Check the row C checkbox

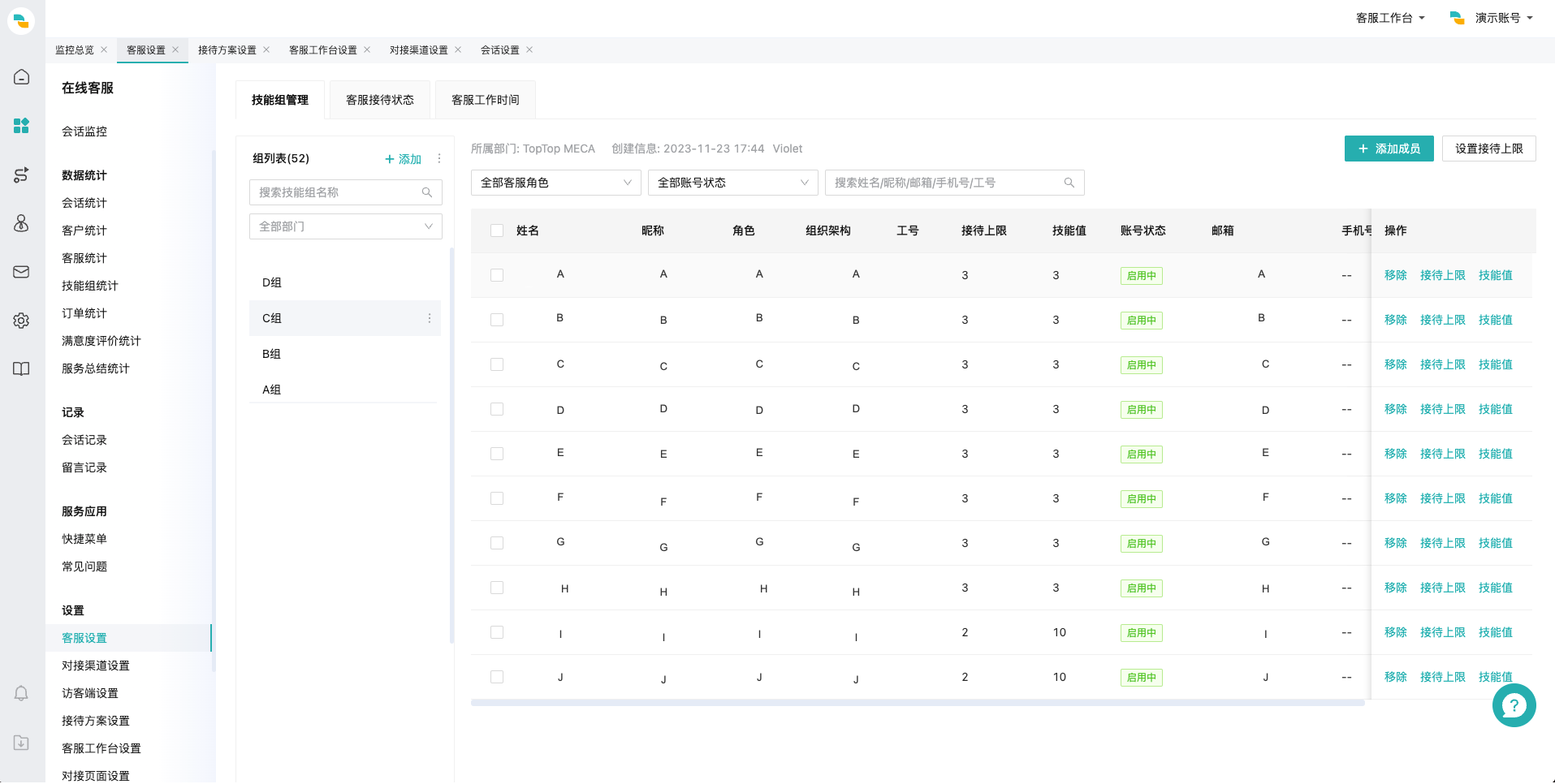497,364
